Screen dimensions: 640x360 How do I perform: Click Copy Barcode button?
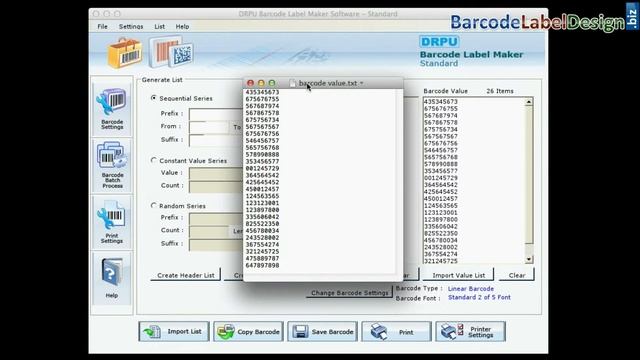[x=248, y=331]
